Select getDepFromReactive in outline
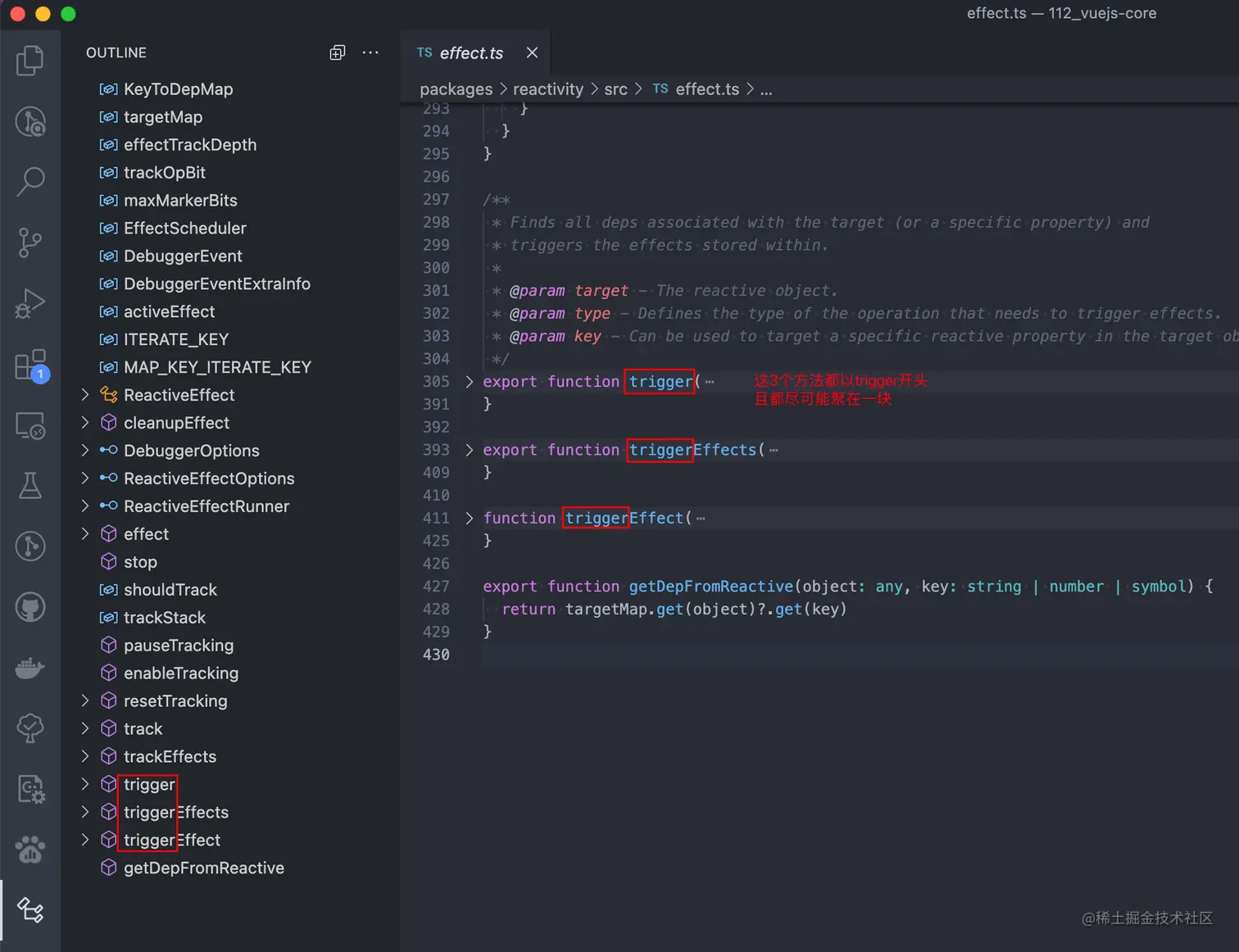Image resolution: width=1239 pixels, height=952 pixels. (204, 868)
